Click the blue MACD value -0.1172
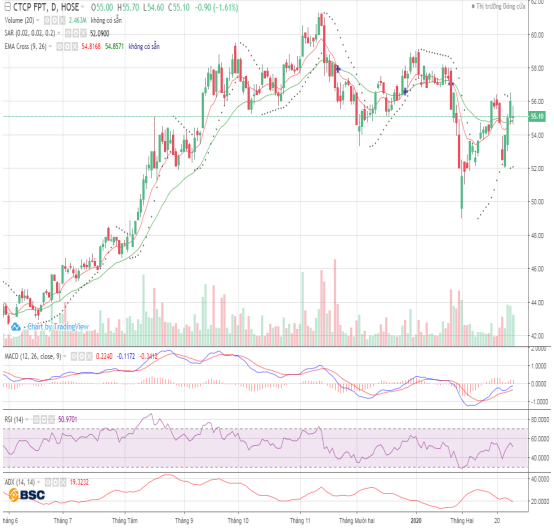Viewport: 554px width, 530px height. pyautogui.click(x=126, y=357)
